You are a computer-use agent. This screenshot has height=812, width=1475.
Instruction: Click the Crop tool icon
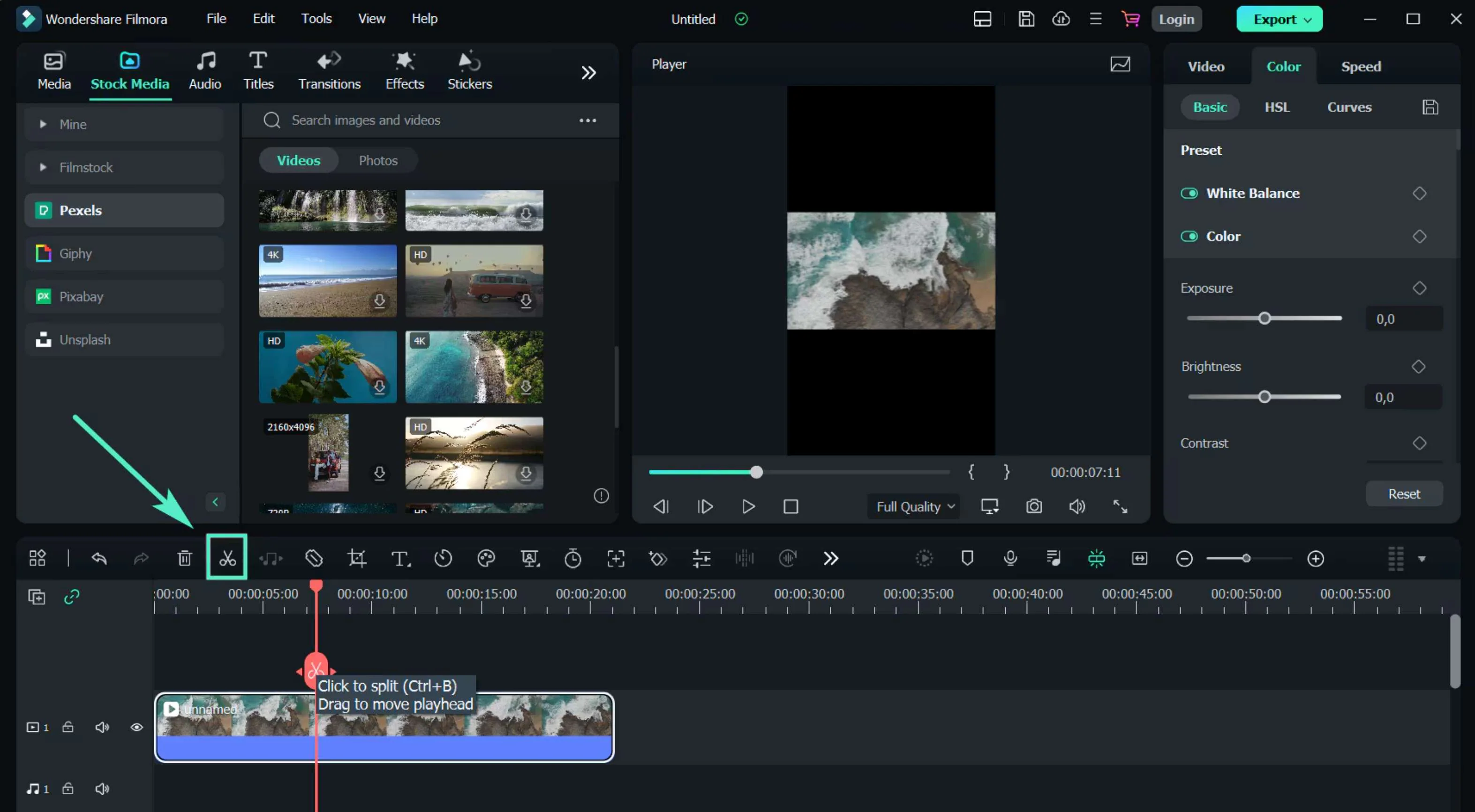point(356,558)
